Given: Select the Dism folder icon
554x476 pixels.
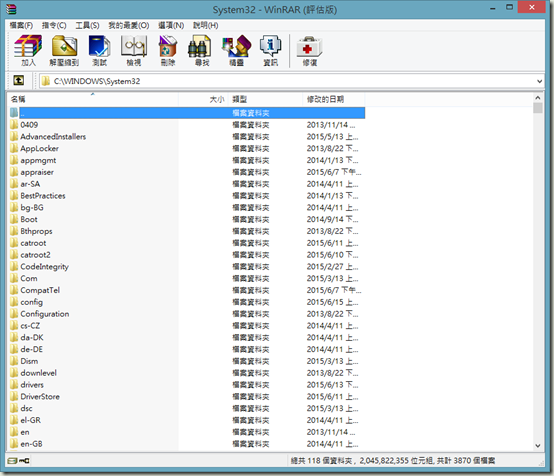Looking at the screenshot, I should click(14, 361).
